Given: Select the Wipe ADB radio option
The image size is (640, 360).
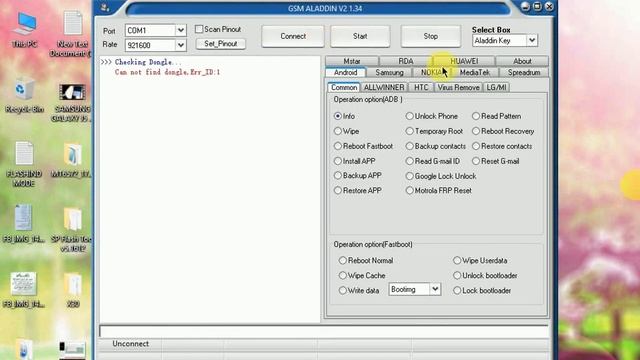Looking at the screenshot, I should tap(338, 131).
